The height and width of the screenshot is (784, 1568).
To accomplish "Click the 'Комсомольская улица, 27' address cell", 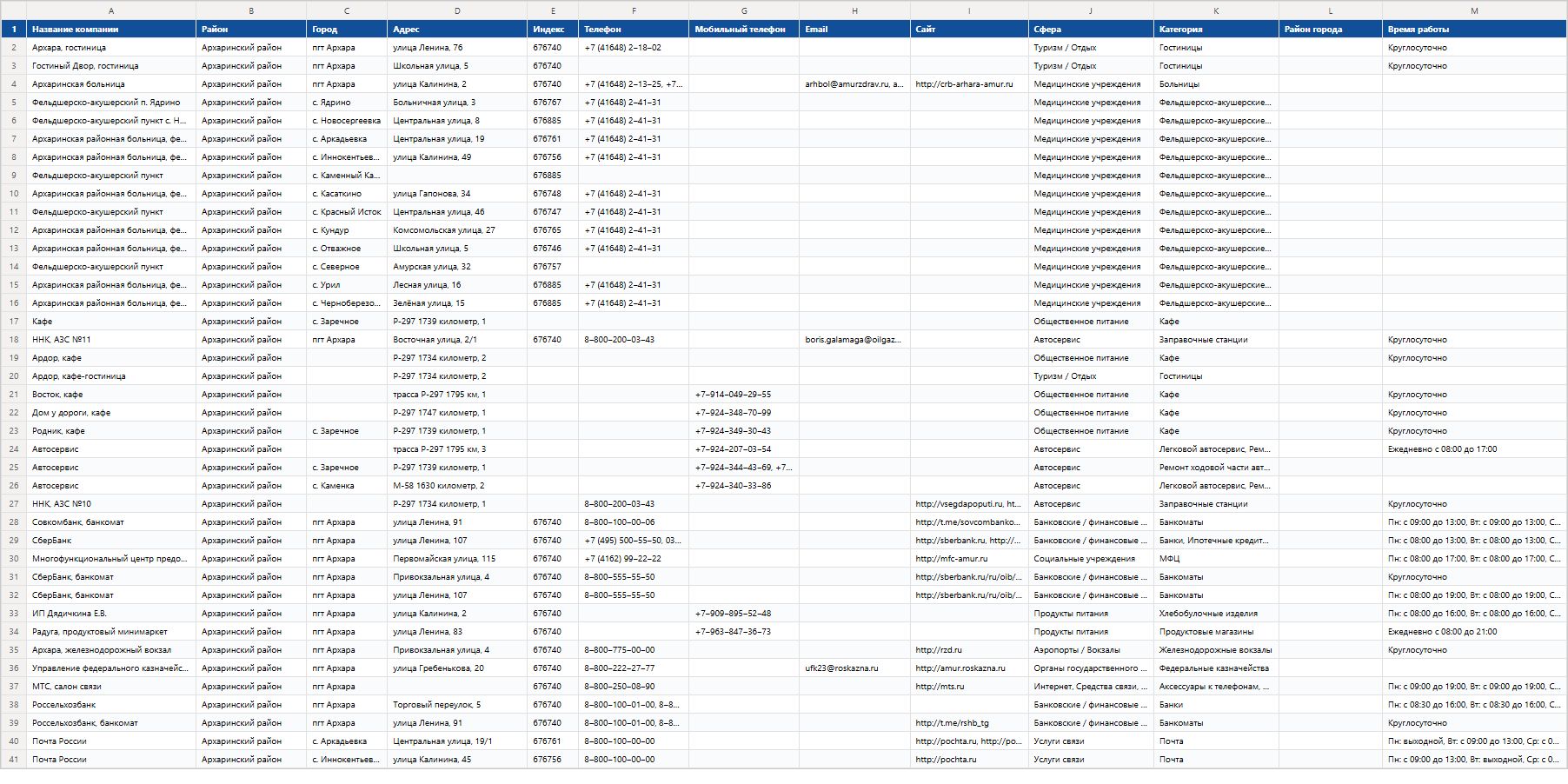I will [457, 230].
